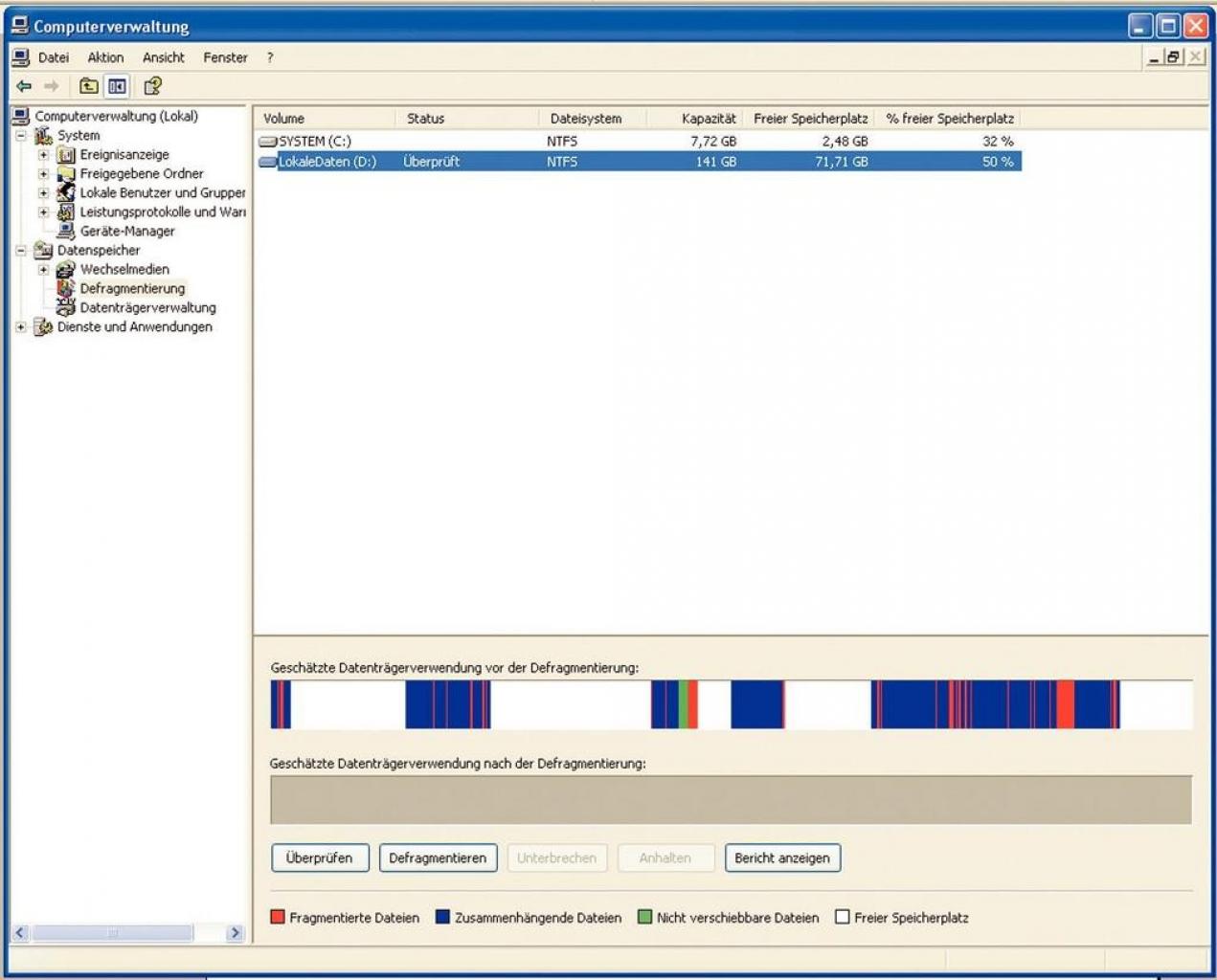Image resolution: width=1217 pixels, height=980 pixels.
Task: Click the Computerverwaltung (Lokal) root icon
Action: click(x=20, y=116)
